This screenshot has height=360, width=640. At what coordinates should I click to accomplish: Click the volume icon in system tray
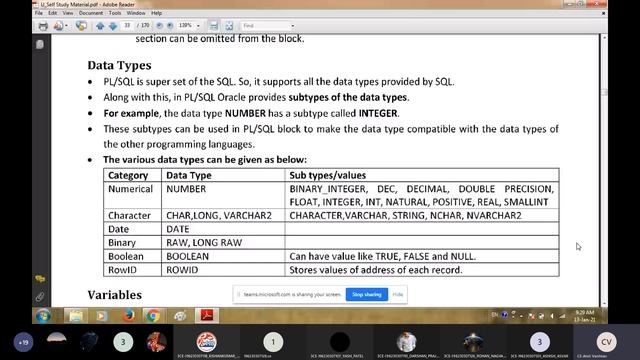point(552,316)
